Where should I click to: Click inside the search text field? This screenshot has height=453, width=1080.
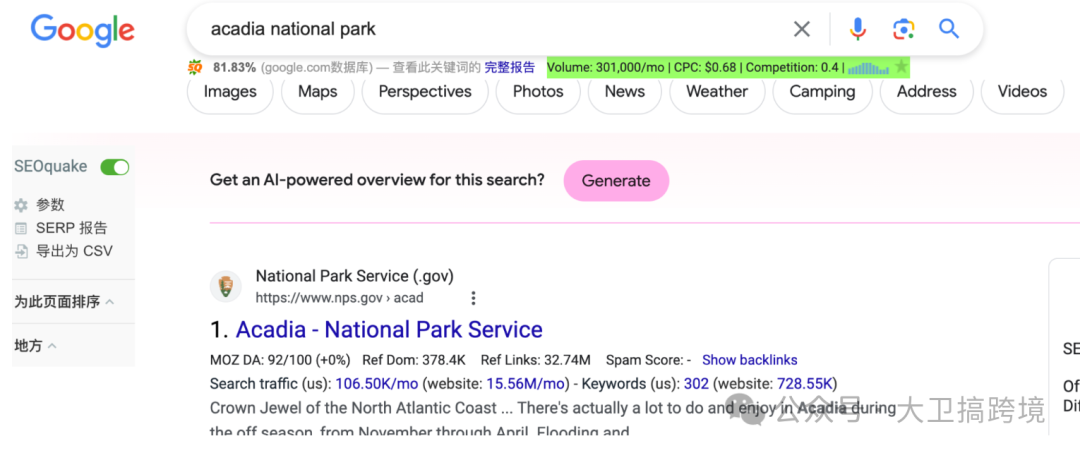(x=480, y=29)
